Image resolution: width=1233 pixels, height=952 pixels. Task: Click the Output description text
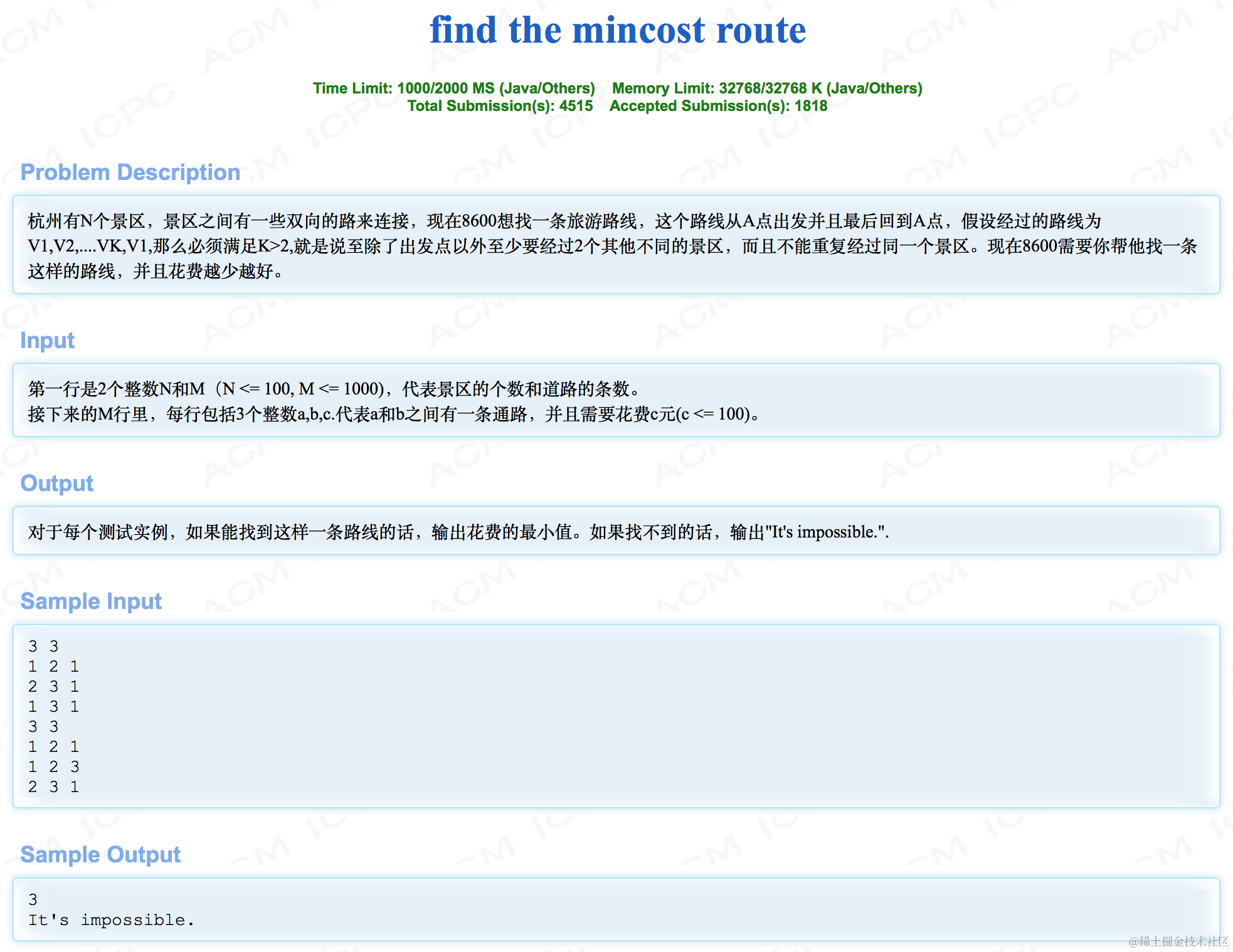pyautogui.click(x=458, y=532)
